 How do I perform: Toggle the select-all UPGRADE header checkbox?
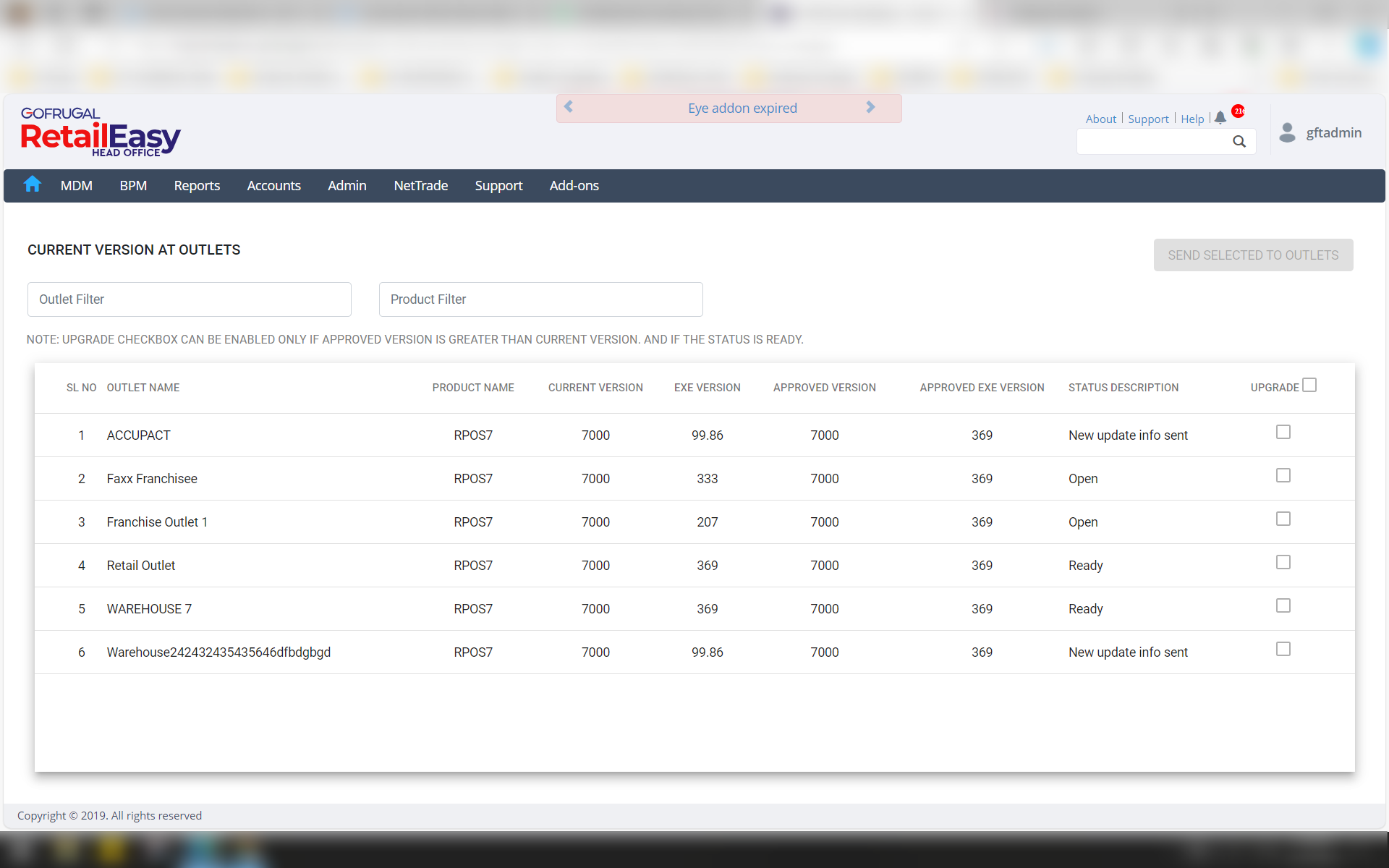tap(1309, 385)
